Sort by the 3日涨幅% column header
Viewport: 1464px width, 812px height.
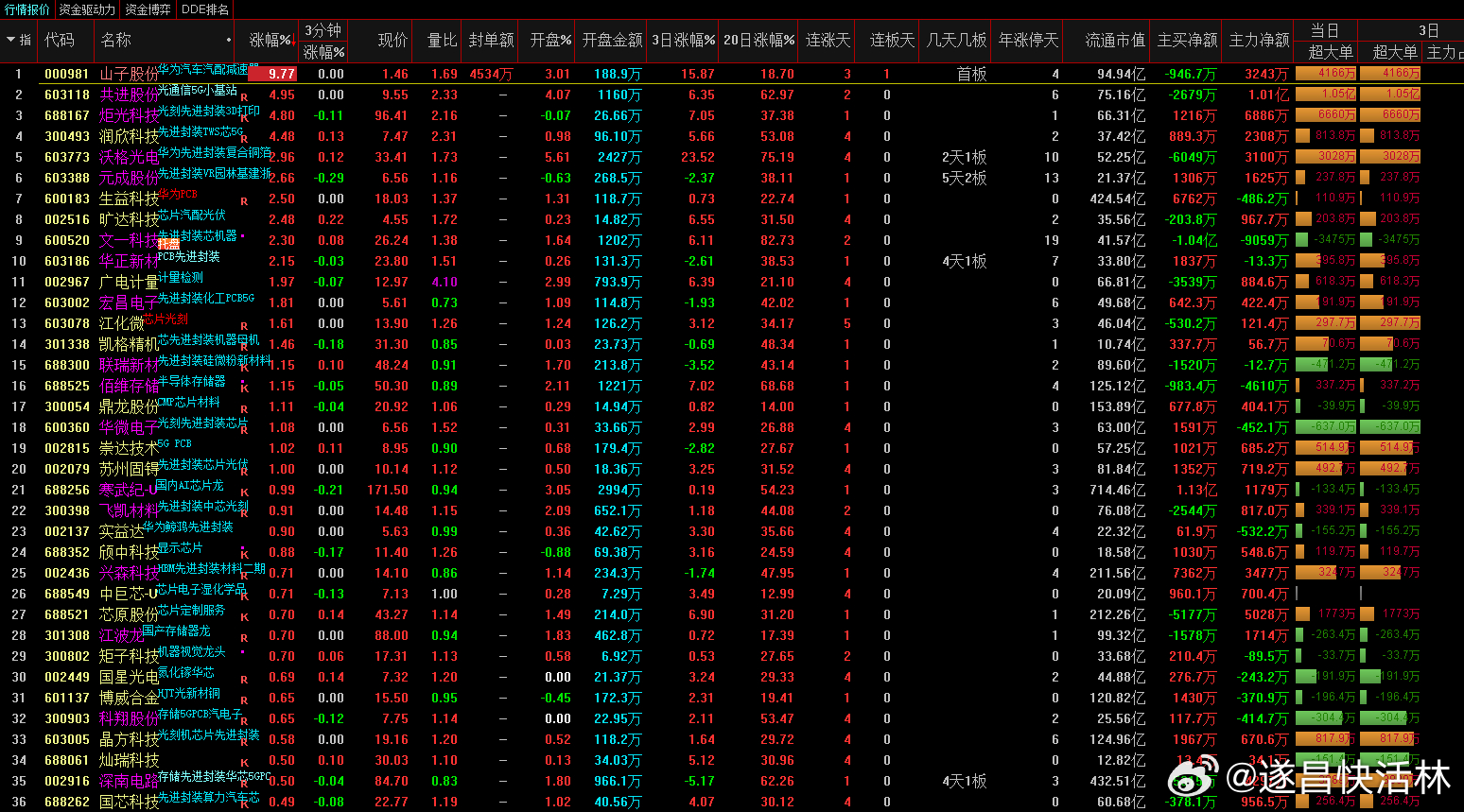(683, 40)
